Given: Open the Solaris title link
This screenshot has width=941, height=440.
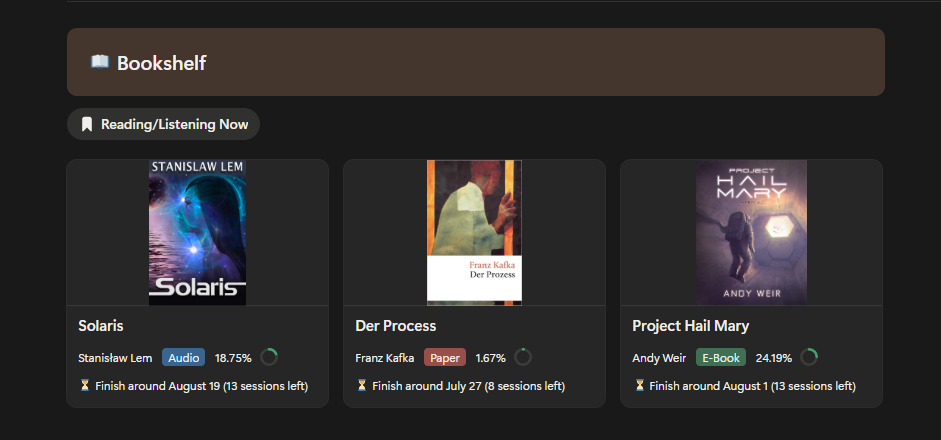Looking at the screenshot, I should pyautogui.click(x=101, y=326).
